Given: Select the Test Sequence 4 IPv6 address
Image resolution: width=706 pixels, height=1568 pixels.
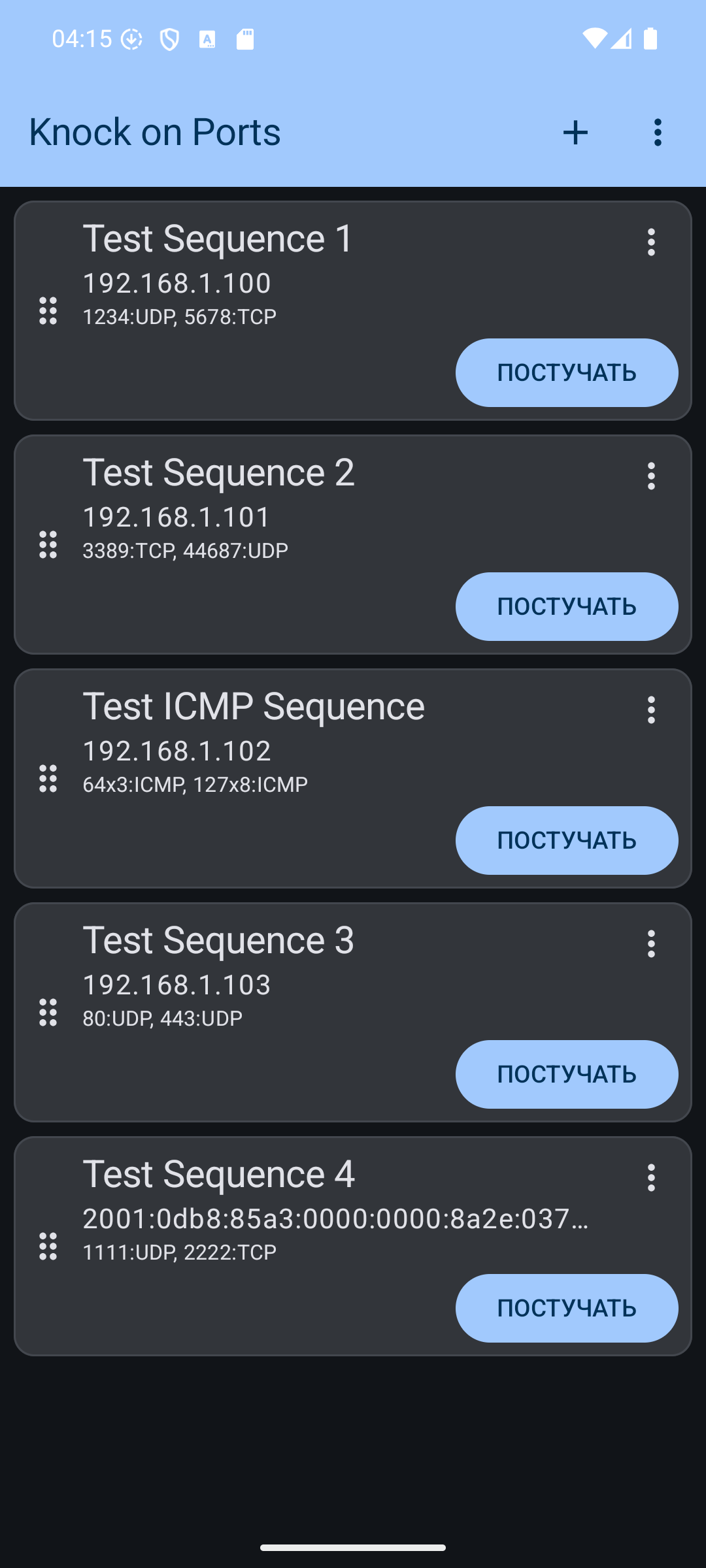Looking at the screenshot, I should pyautogui.click(x=335, y=1219).
